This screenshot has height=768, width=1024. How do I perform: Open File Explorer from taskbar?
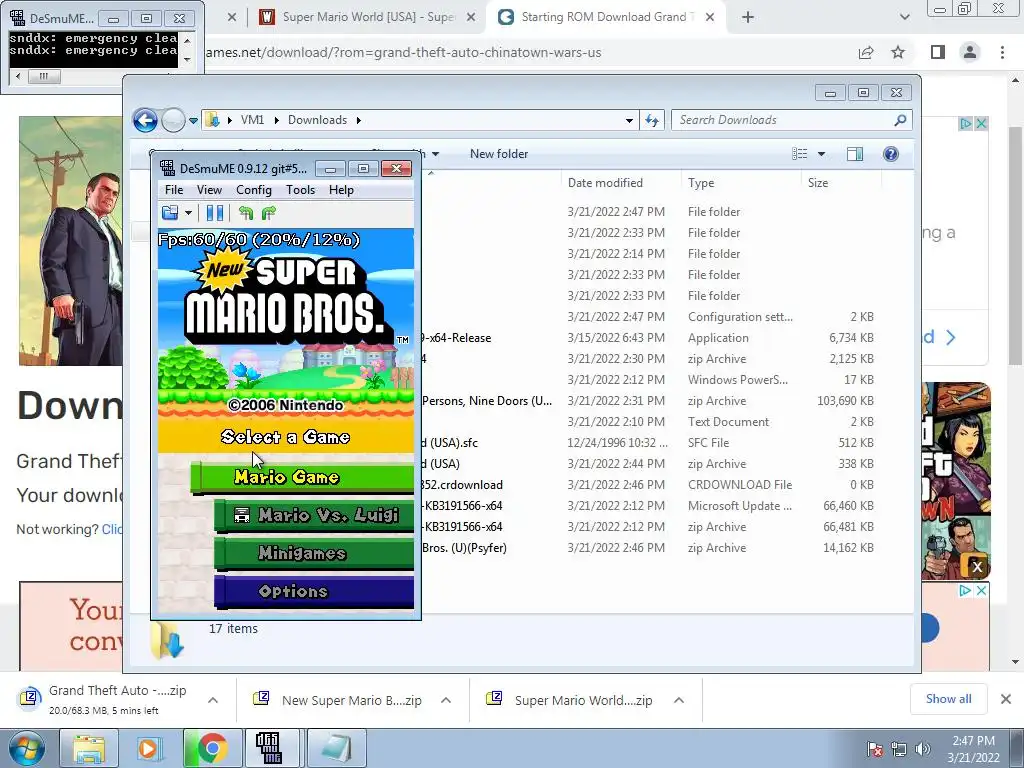point(89,748)
